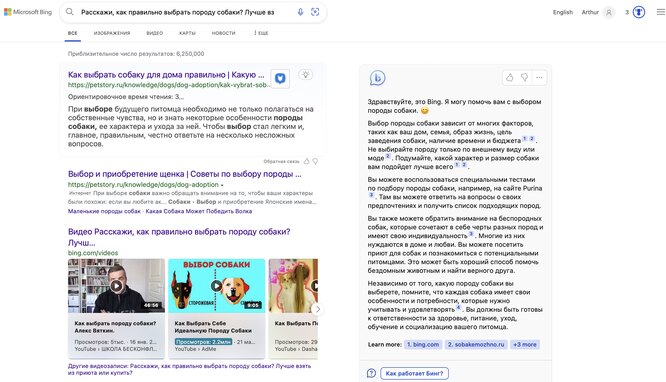
Task: Click the bing.com/videos source link
Action: point(93,253)
